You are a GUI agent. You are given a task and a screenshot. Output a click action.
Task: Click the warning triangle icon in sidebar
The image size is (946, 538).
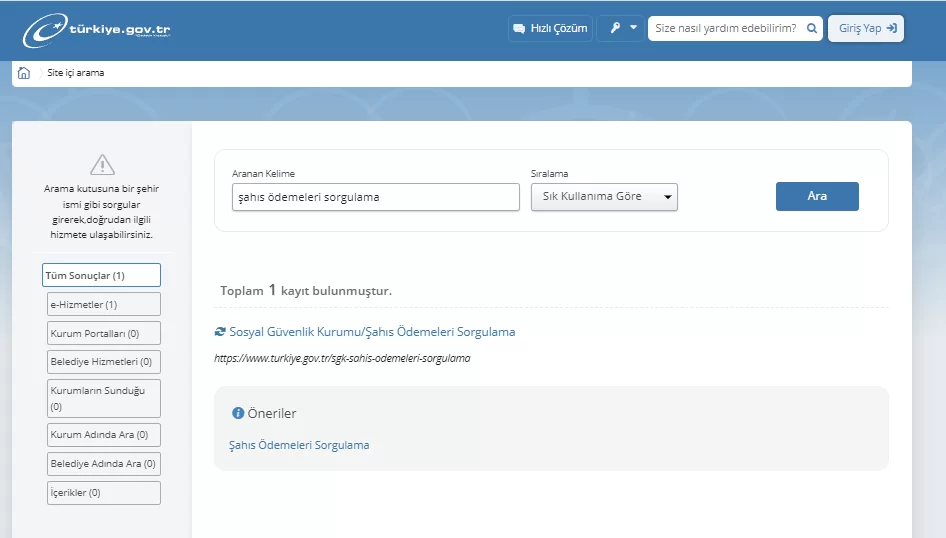pos(102,165)
